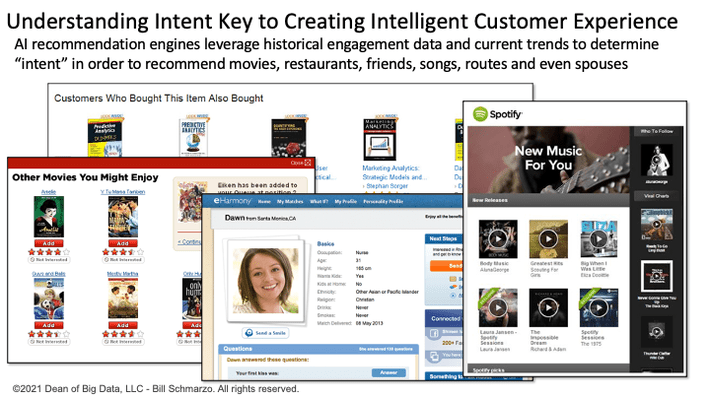This screenshot has width=710, height=399.
Task: Play Big When I Was Little album
Action: coord(599,239)
